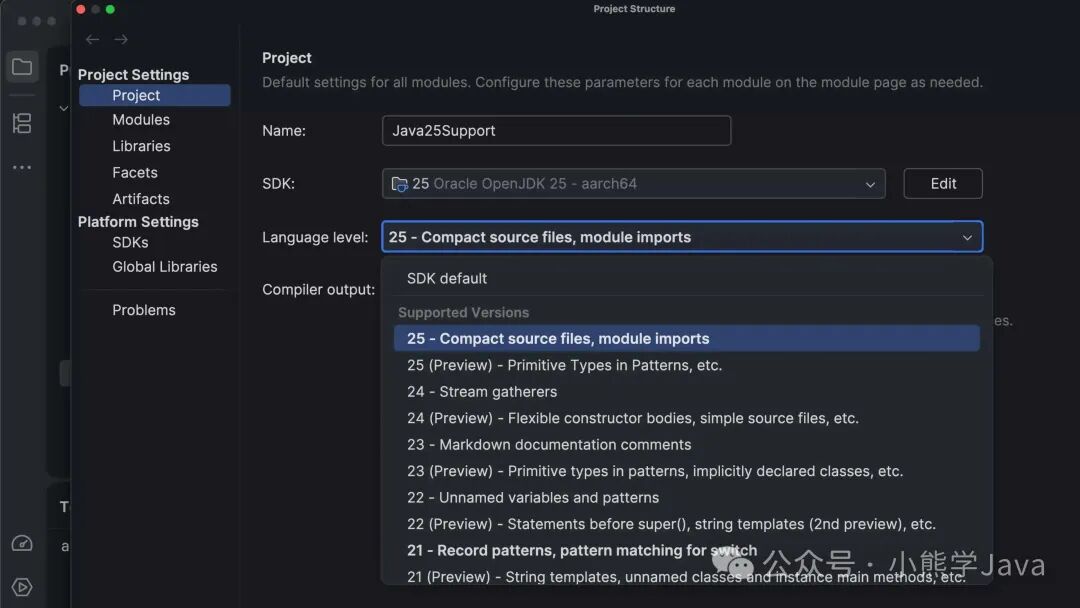The image size is (1080, 608).
Task: Click the back navigation arrow
Action: point(92,39)
